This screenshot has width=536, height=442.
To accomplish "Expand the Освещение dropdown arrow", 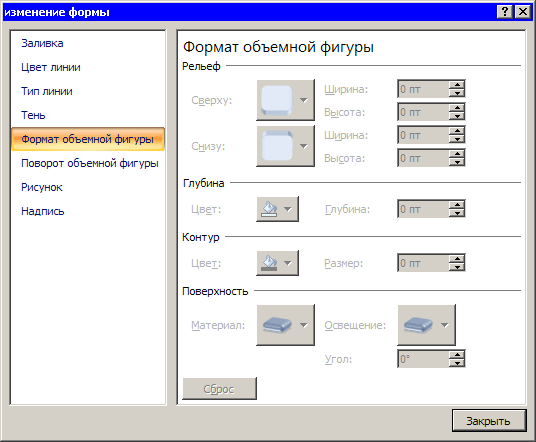I will point(444,325).
